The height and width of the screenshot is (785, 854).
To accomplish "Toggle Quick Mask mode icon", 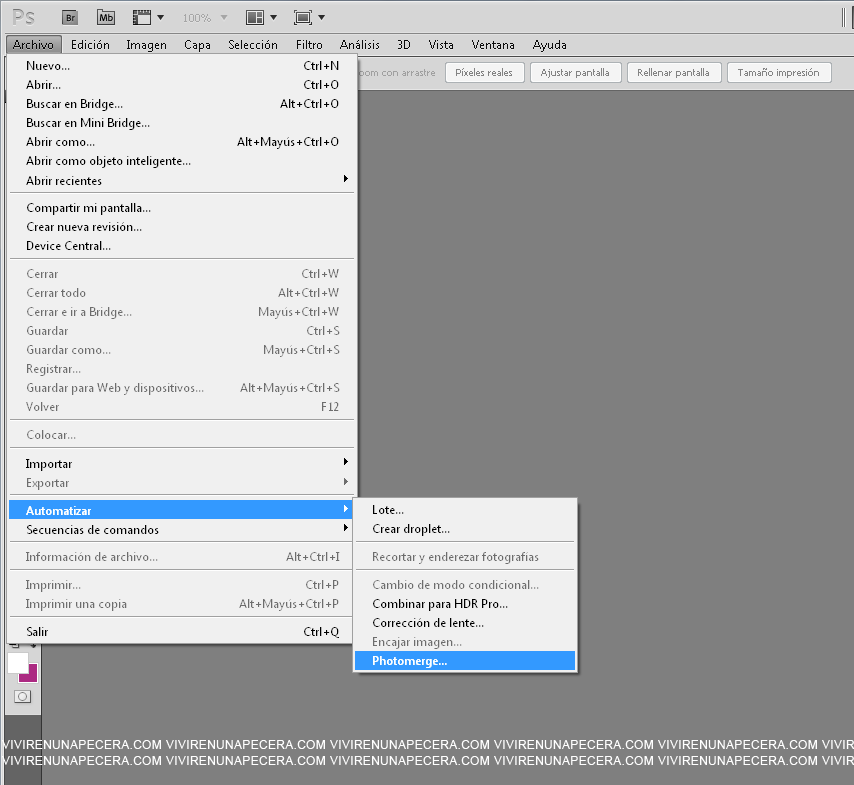I will (x=22, y=696).
